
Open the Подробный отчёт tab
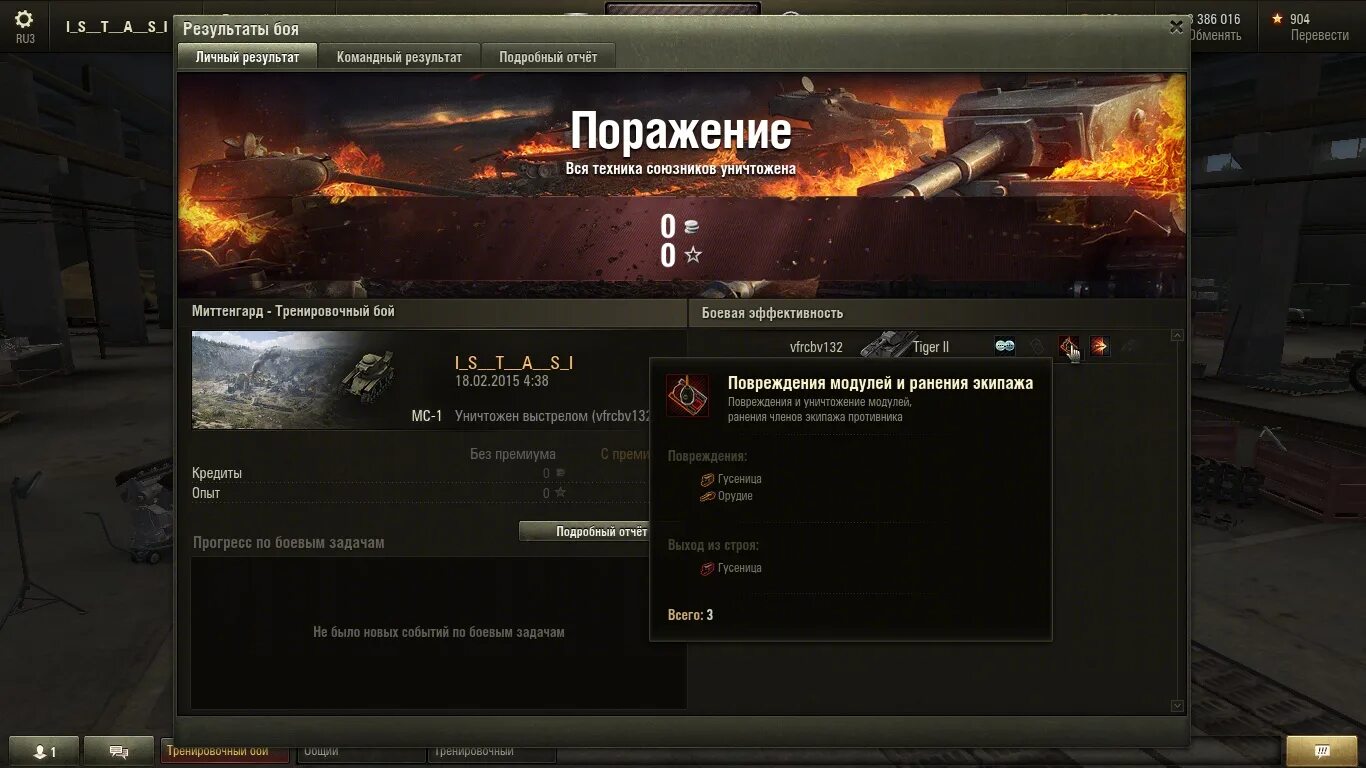point(548,57)
